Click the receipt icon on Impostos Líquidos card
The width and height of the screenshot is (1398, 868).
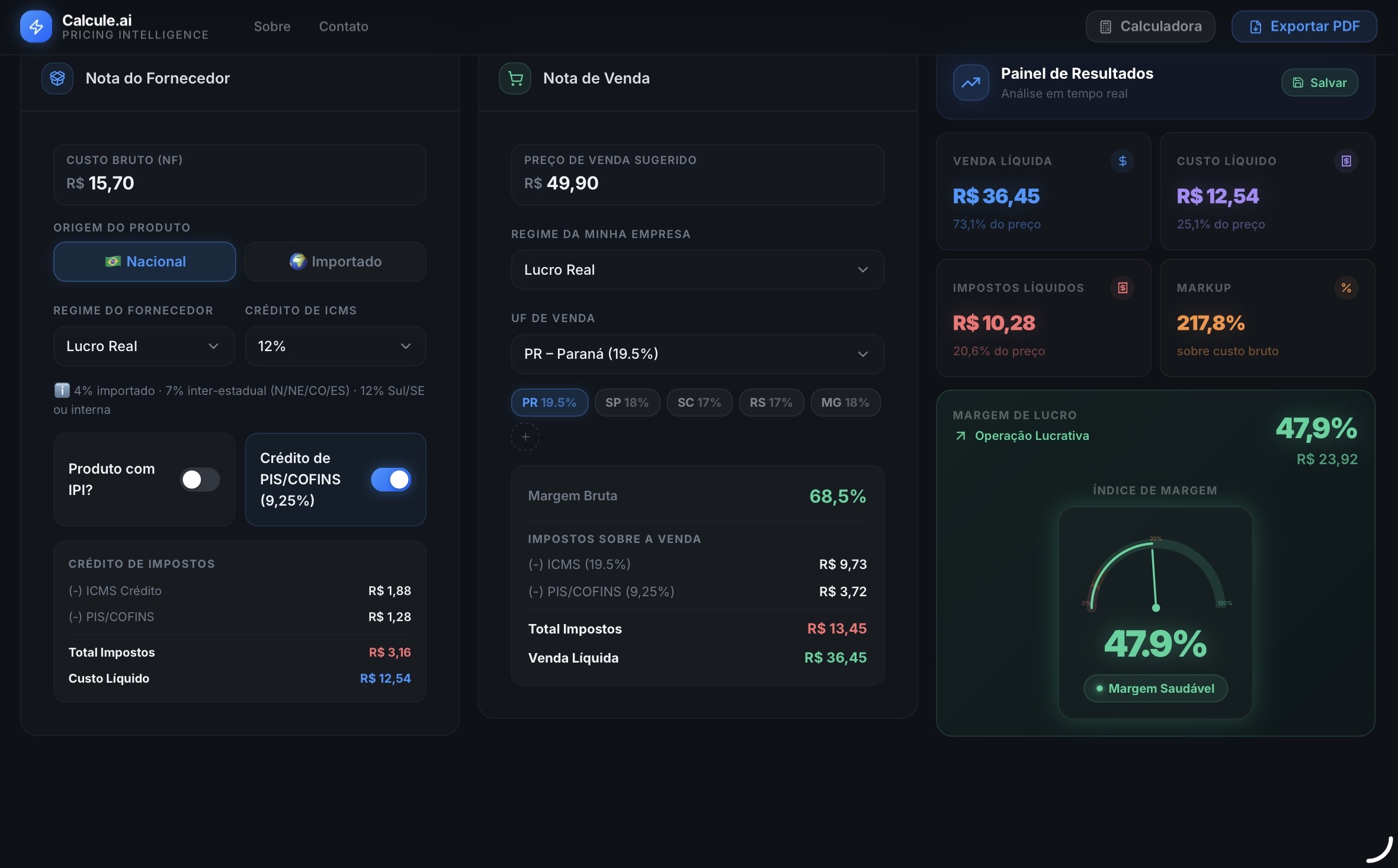pyautogui.click(x=1122, y=288)
